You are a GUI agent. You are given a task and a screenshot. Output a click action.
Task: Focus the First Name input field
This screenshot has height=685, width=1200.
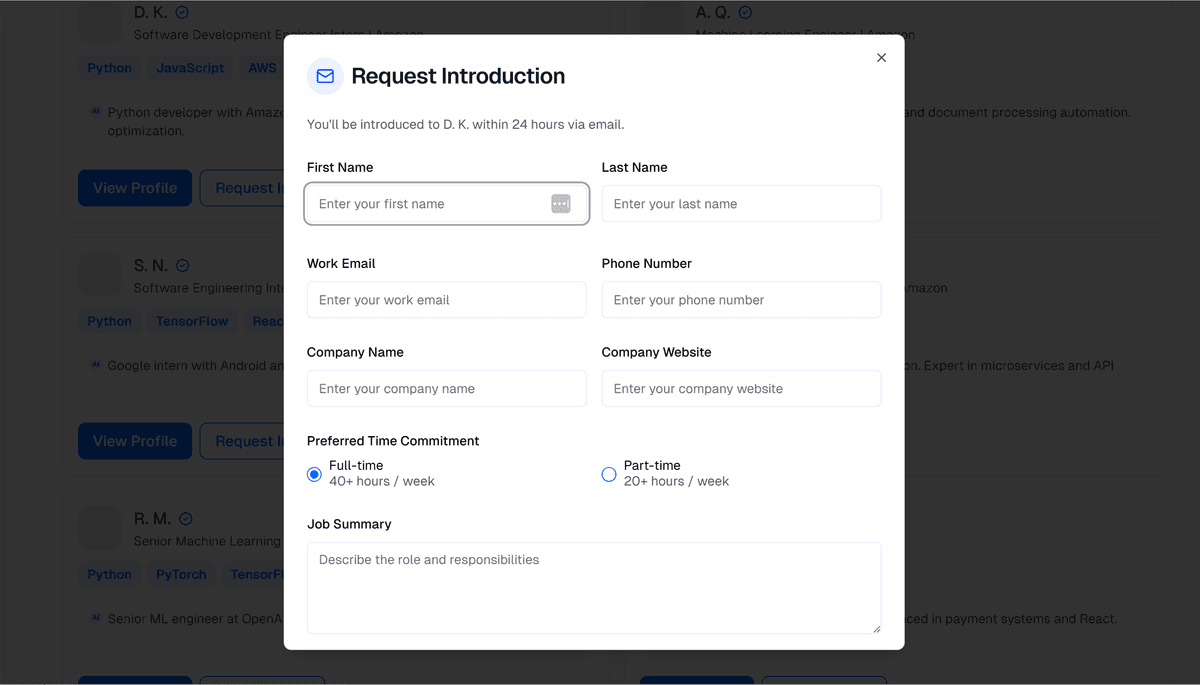pos(447,204)
